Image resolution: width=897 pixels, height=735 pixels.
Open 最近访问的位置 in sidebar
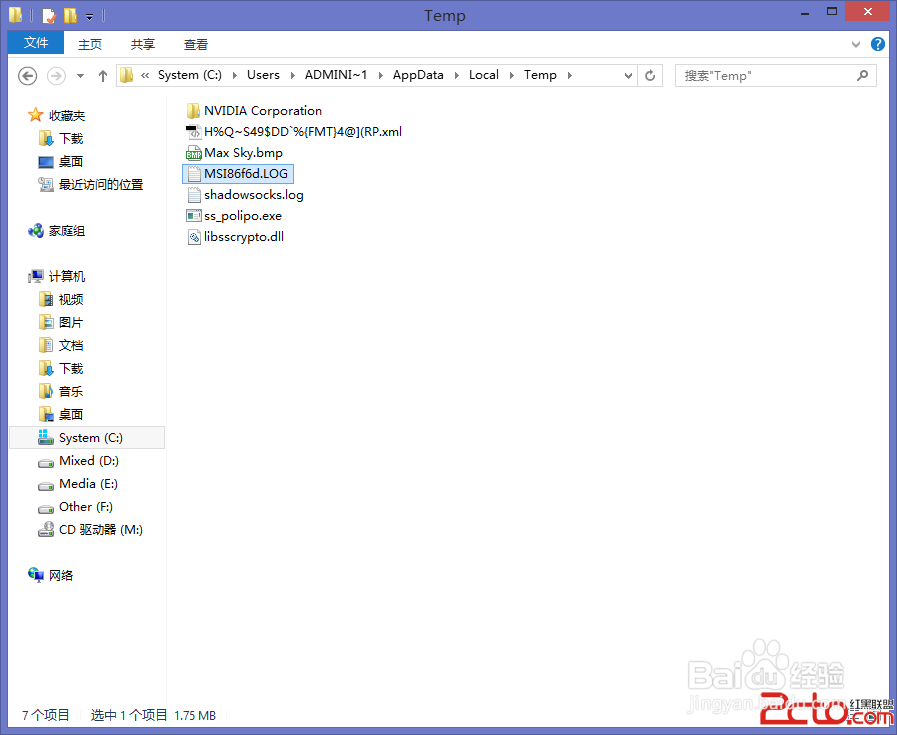(x=90, y=185)
